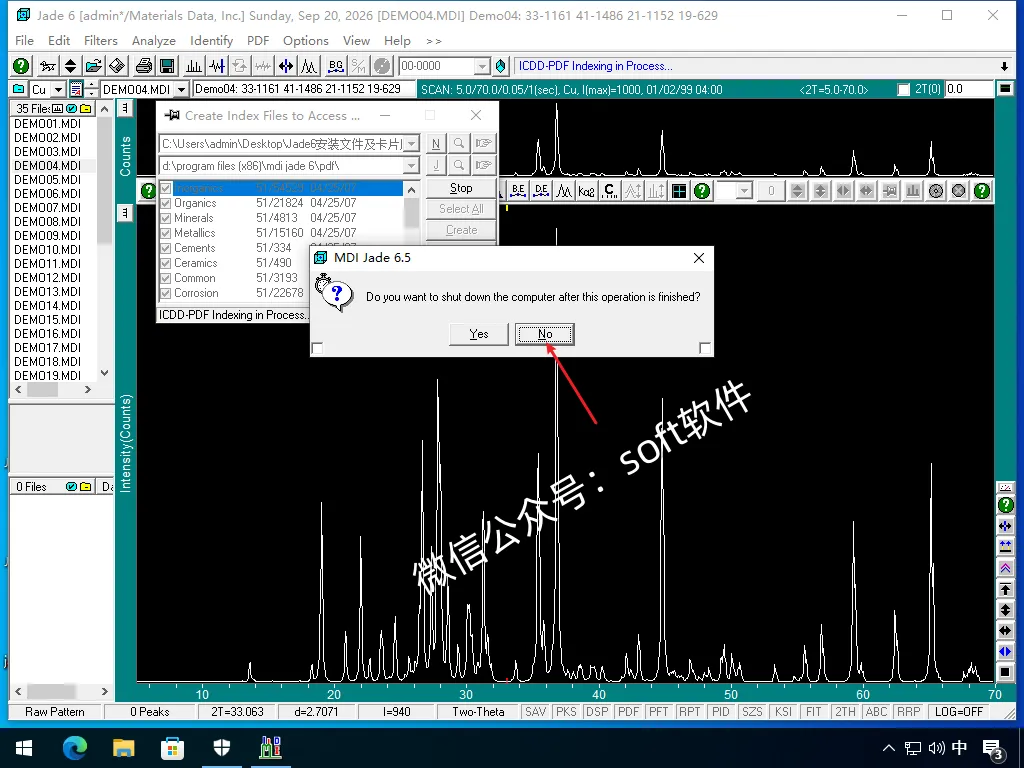Open the Identify menu
This screenshot has width=1024, height=768.
(x=211, y=40)
